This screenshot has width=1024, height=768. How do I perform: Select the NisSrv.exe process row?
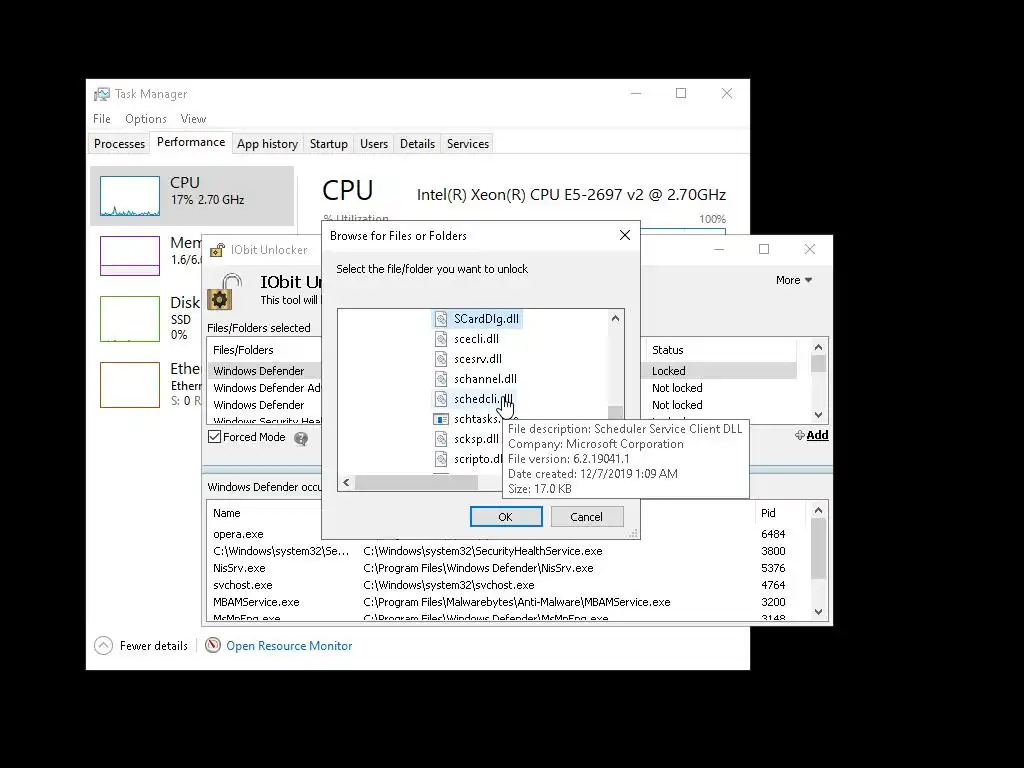(x=509, y=568)
